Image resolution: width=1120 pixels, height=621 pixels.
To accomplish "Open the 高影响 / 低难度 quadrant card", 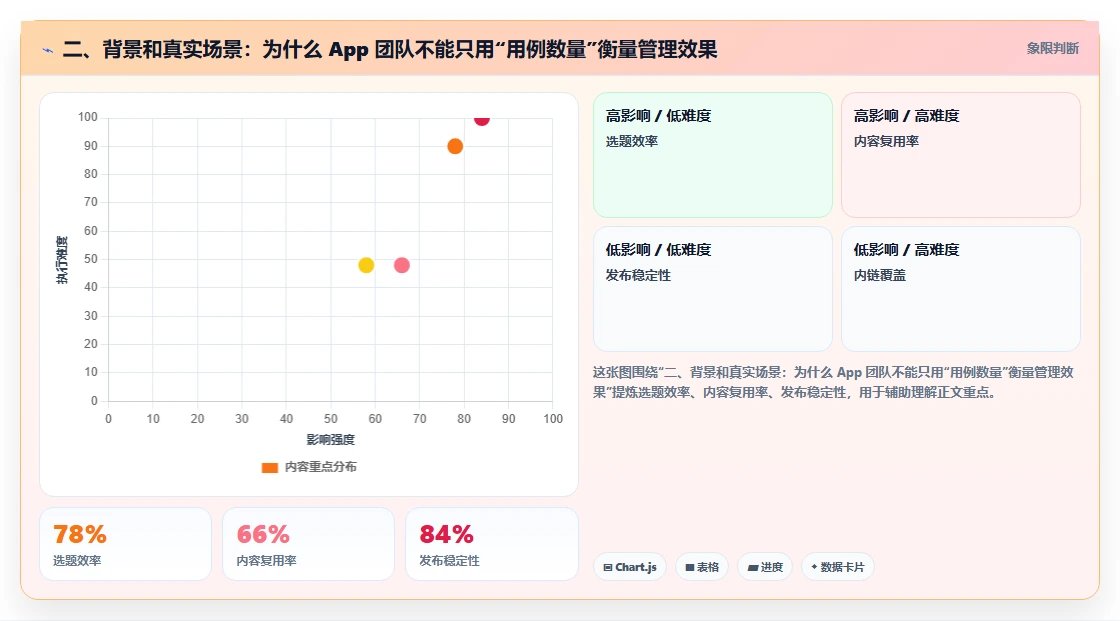I will click(x=713, y=154).
